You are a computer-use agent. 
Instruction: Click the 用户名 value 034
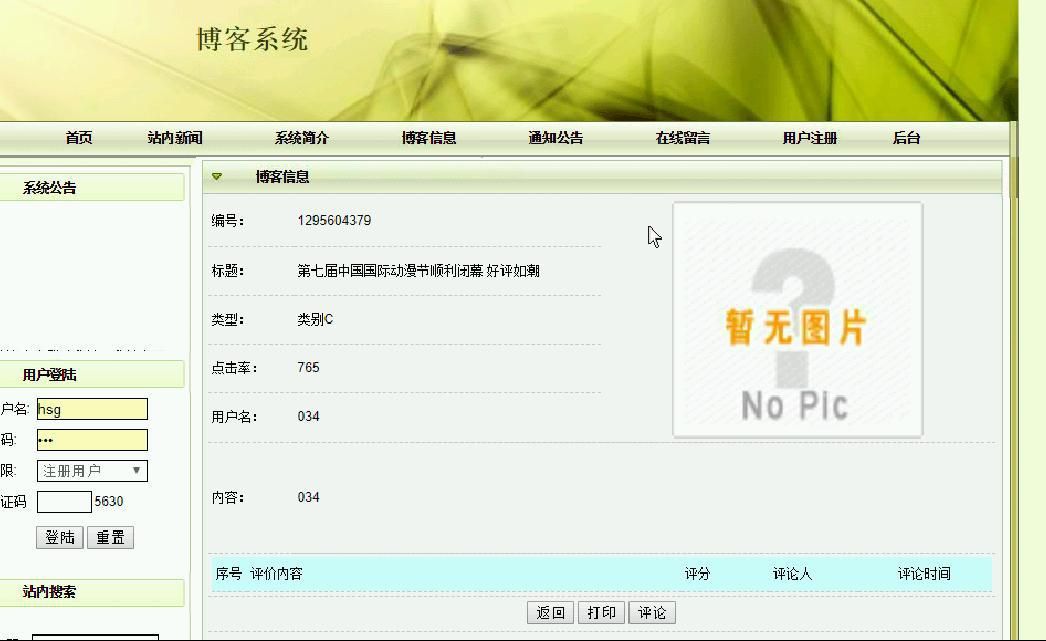[308, 417]
